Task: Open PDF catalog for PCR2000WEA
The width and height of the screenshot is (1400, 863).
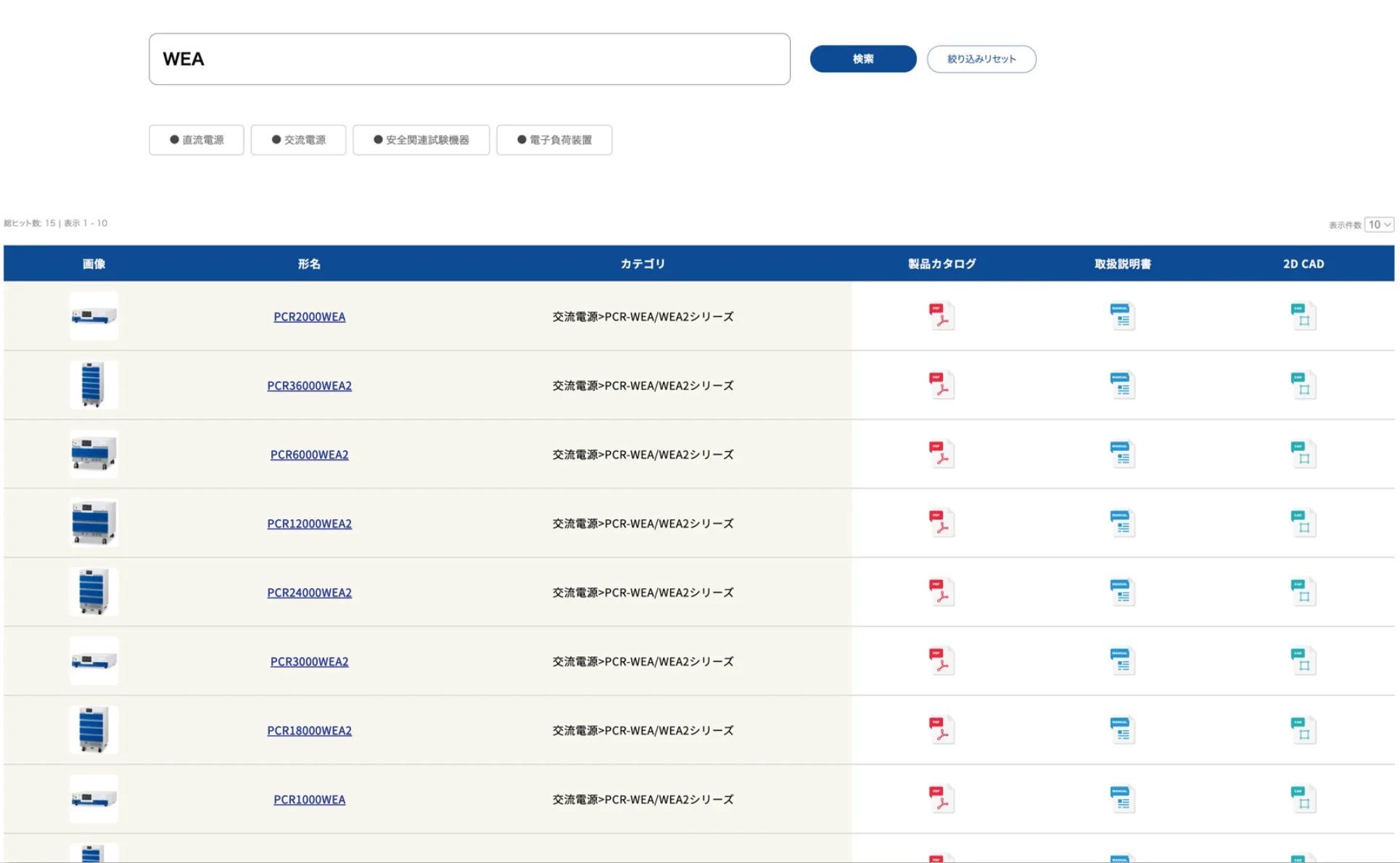Action: (942, 316)
